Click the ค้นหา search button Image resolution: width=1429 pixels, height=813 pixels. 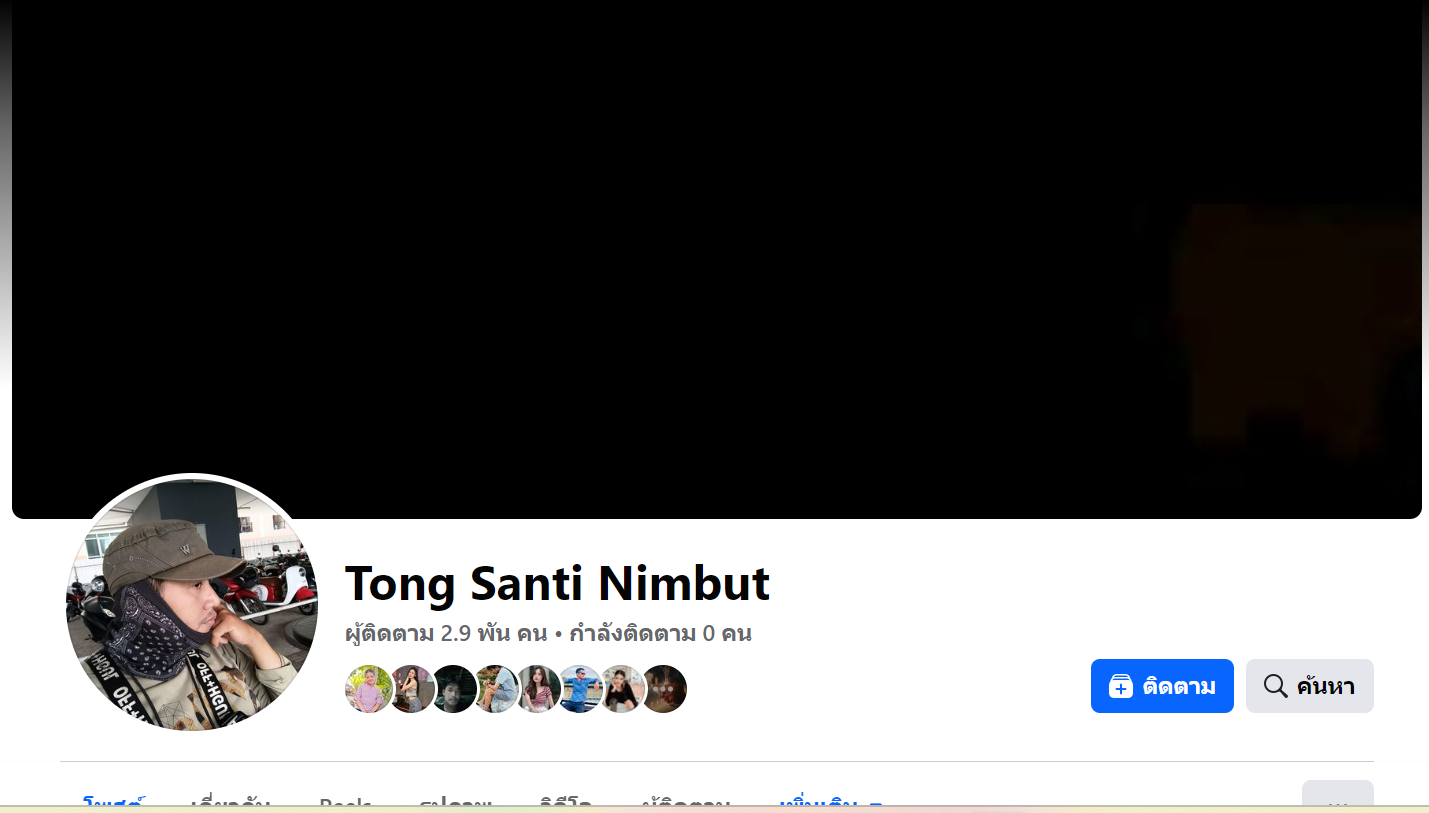click(1310, 686)
